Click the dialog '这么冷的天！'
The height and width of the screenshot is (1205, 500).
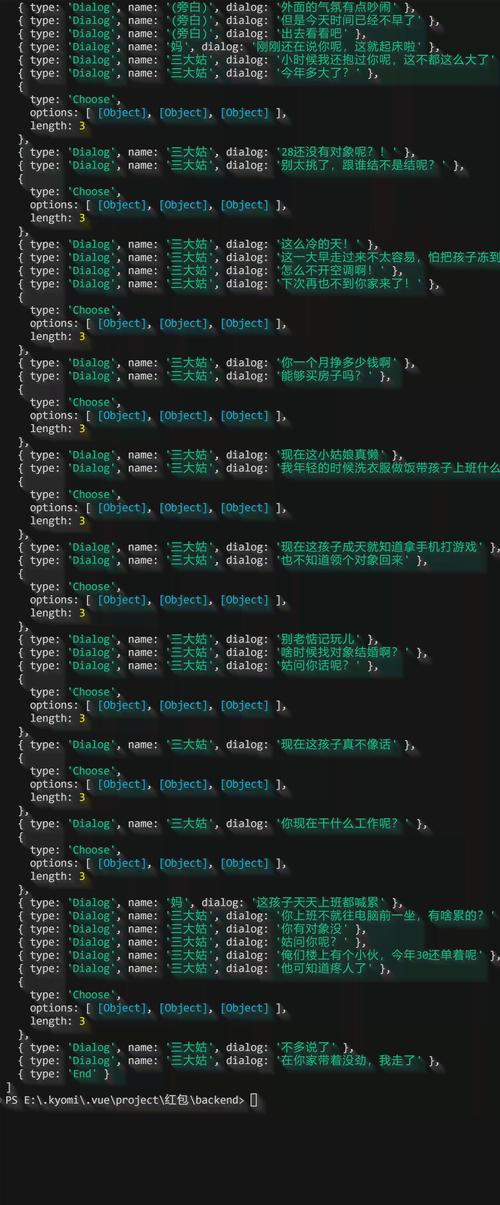pos(319,244)
